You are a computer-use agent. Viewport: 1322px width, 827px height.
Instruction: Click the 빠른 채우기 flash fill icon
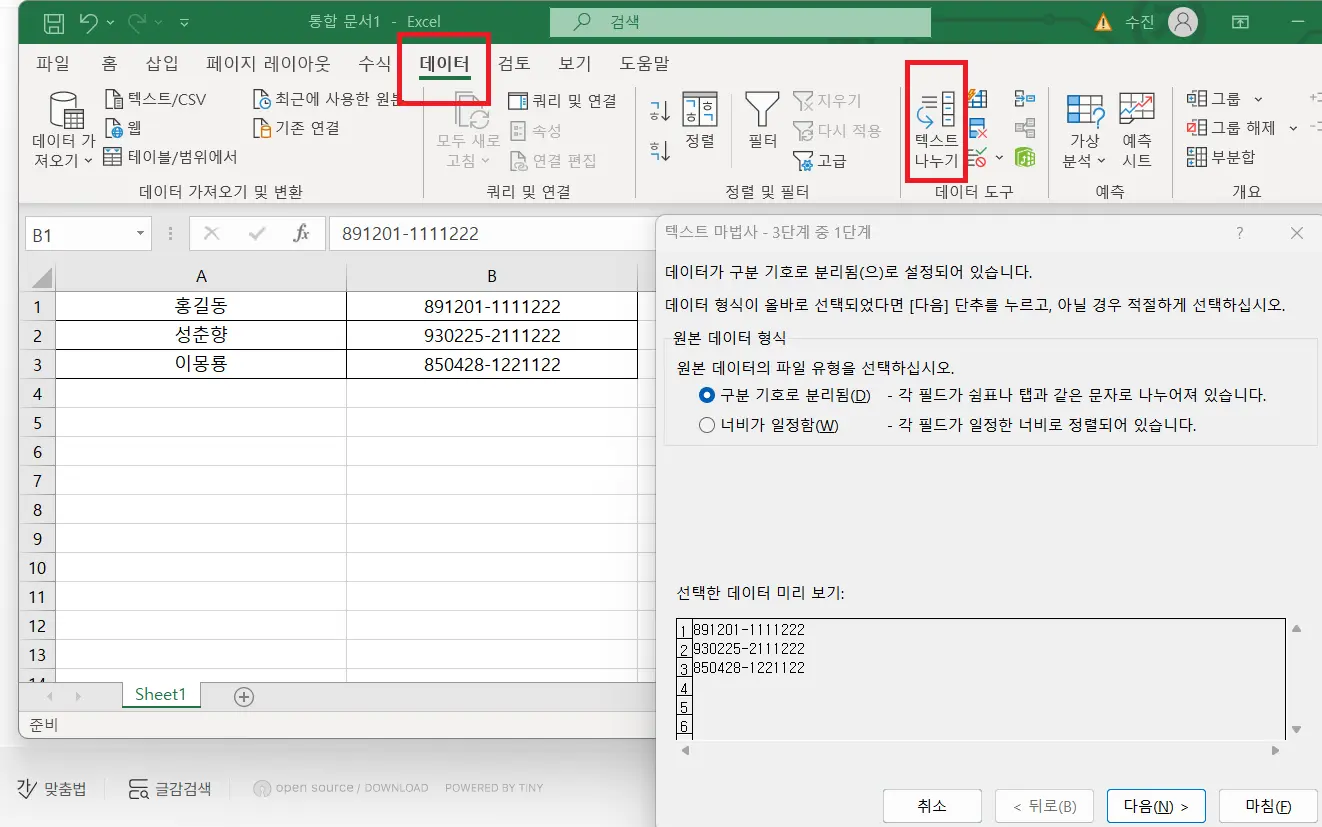977,98
